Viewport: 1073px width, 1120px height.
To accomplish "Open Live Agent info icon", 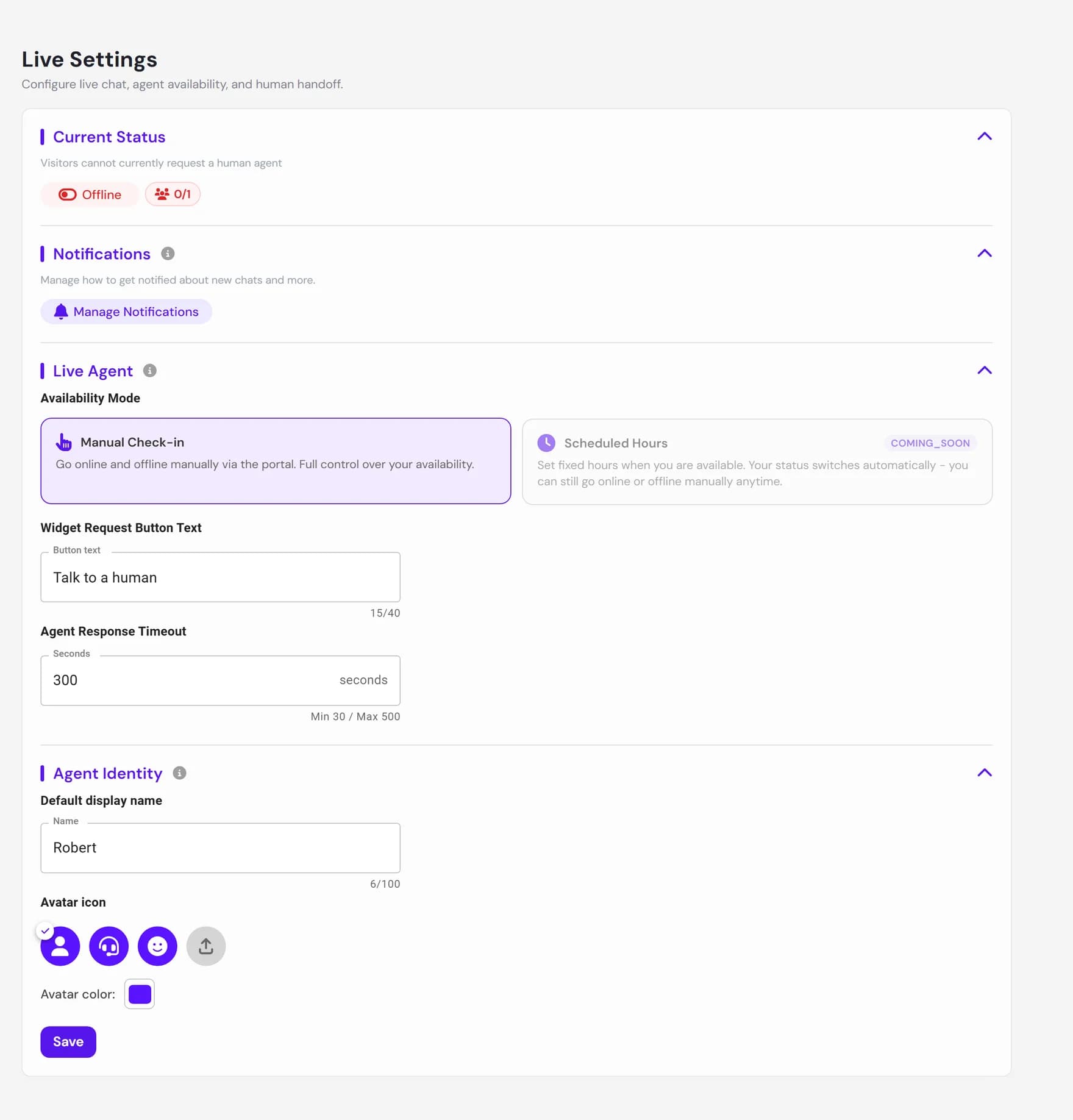I will coord(150,371).
